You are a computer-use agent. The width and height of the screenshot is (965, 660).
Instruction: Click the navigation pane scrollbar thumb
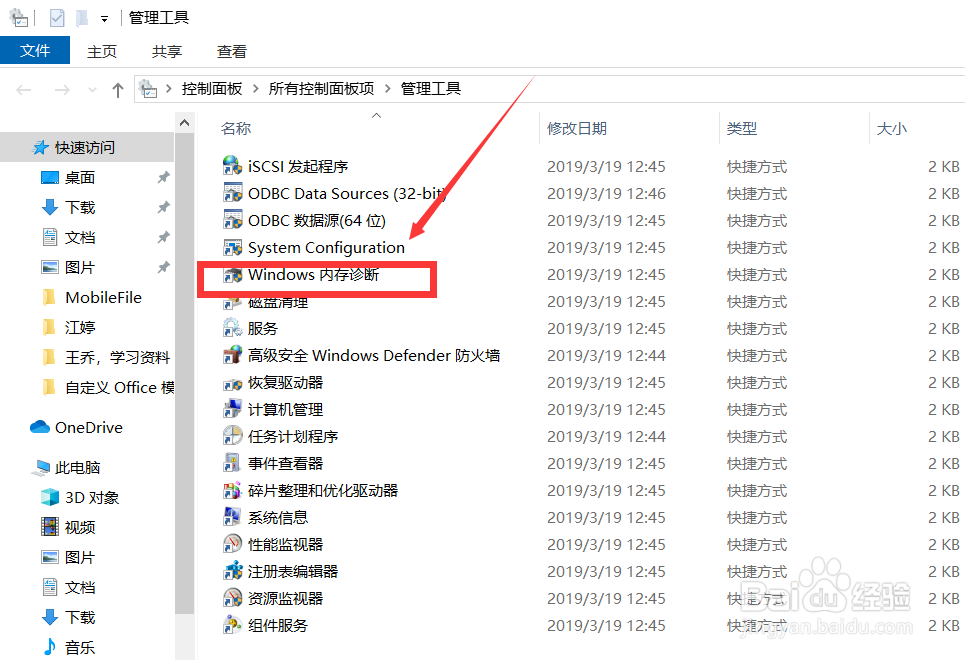[x=185, y=372]
